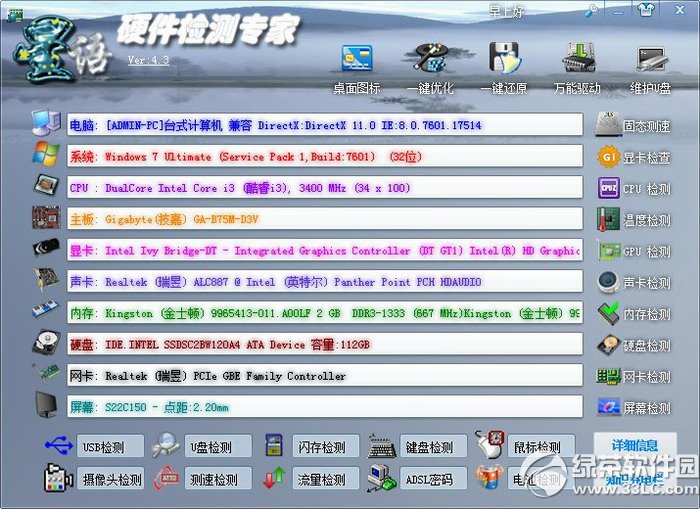Open 内存检测 memory test
Viewport: 700px width, 509px height.
click(x=633, y=313)
